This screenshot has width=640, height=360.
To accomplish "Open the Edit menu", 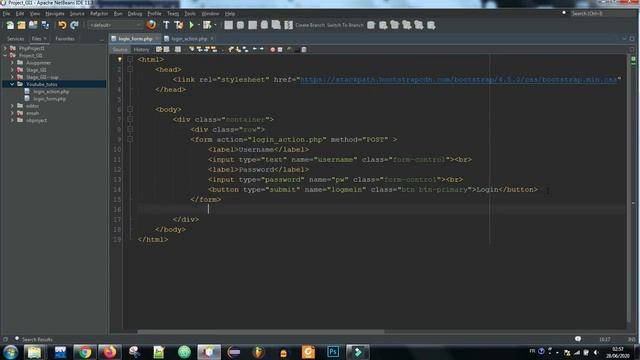I will click(20, 13).
